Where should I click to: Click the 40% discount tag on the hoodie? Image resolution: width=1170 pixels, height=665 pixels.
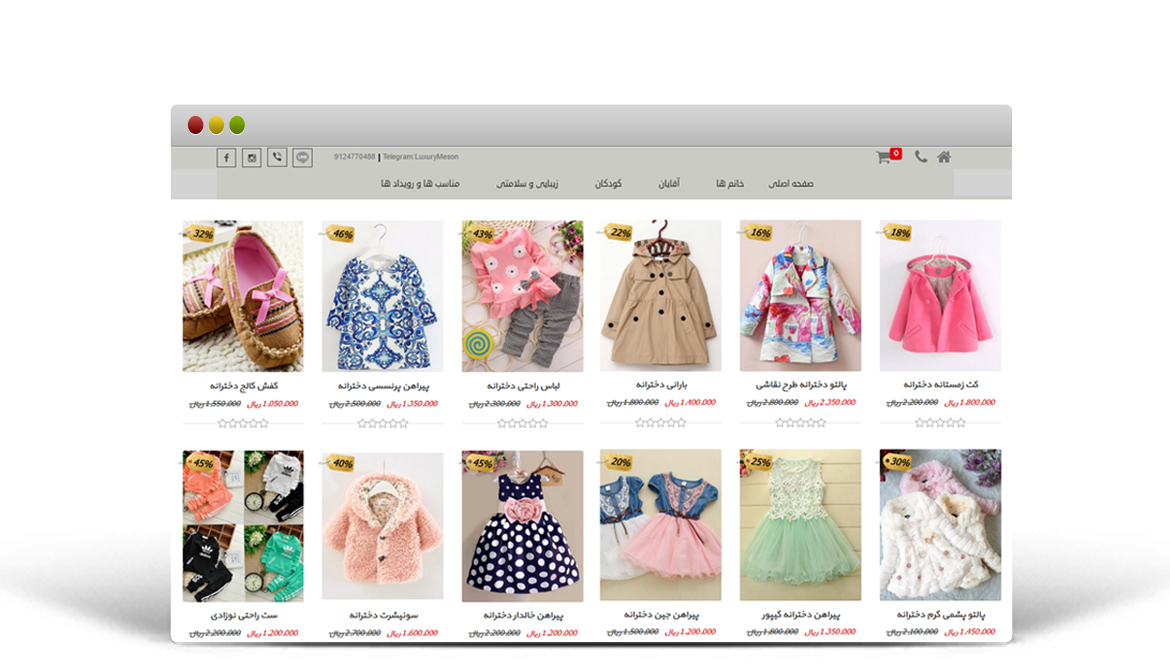pyautogui.click(x=340, y=463)
